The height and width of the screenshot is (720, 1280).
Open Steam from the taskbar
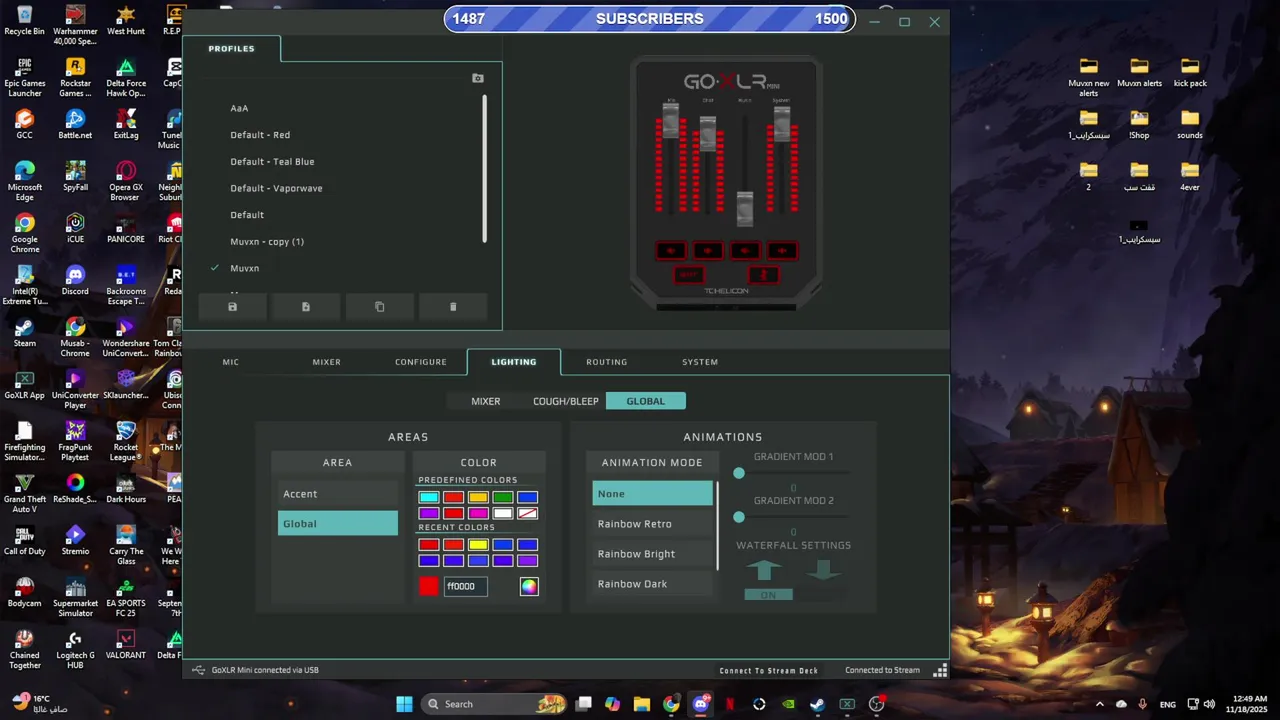pyautogui.click(x=817, y=704)
